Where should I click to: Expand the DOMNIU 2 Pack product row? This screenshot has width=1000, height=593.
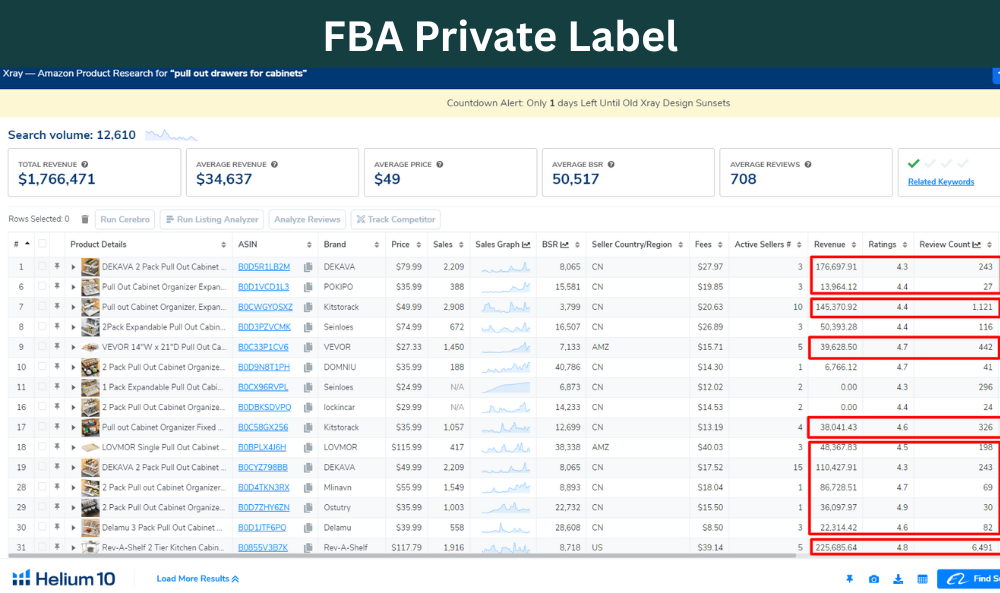(73, 367)
